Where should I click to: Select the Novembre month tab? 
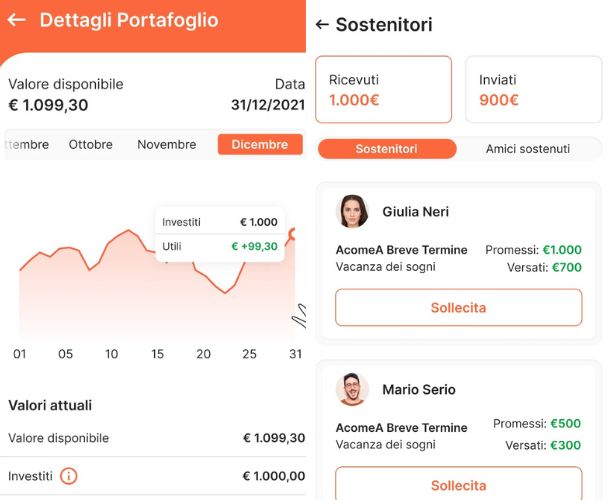(167, 145)
